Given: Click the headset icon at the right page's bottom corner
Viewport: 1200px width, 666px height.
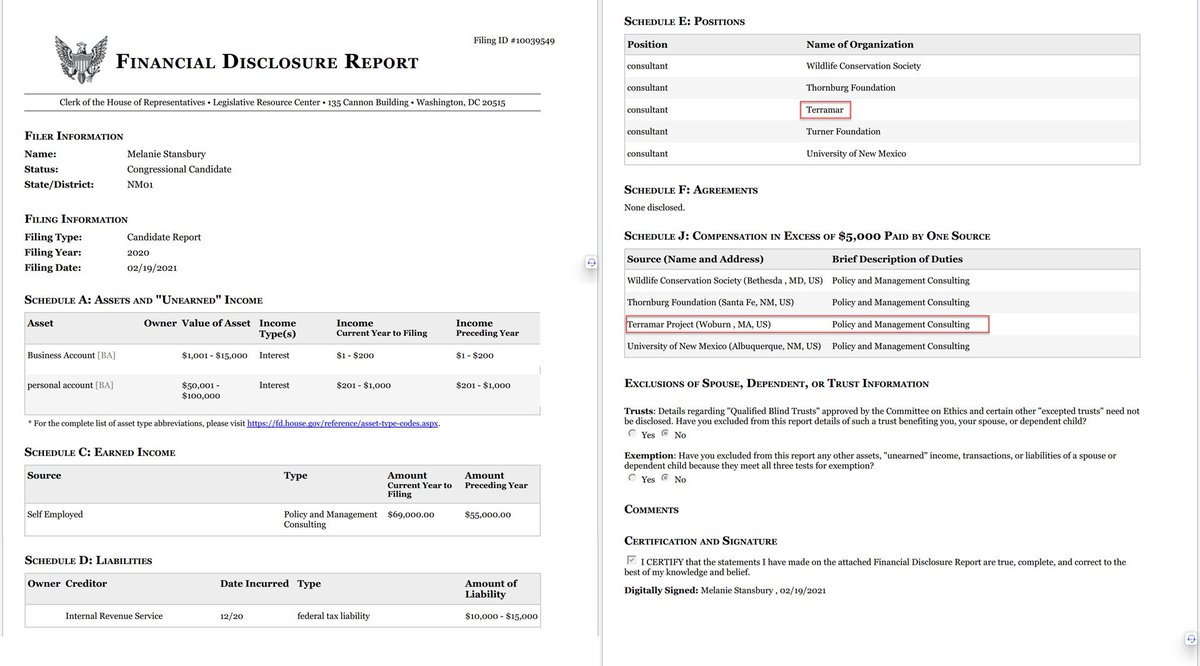Looking at the screenshot, I should point(1189,638).
